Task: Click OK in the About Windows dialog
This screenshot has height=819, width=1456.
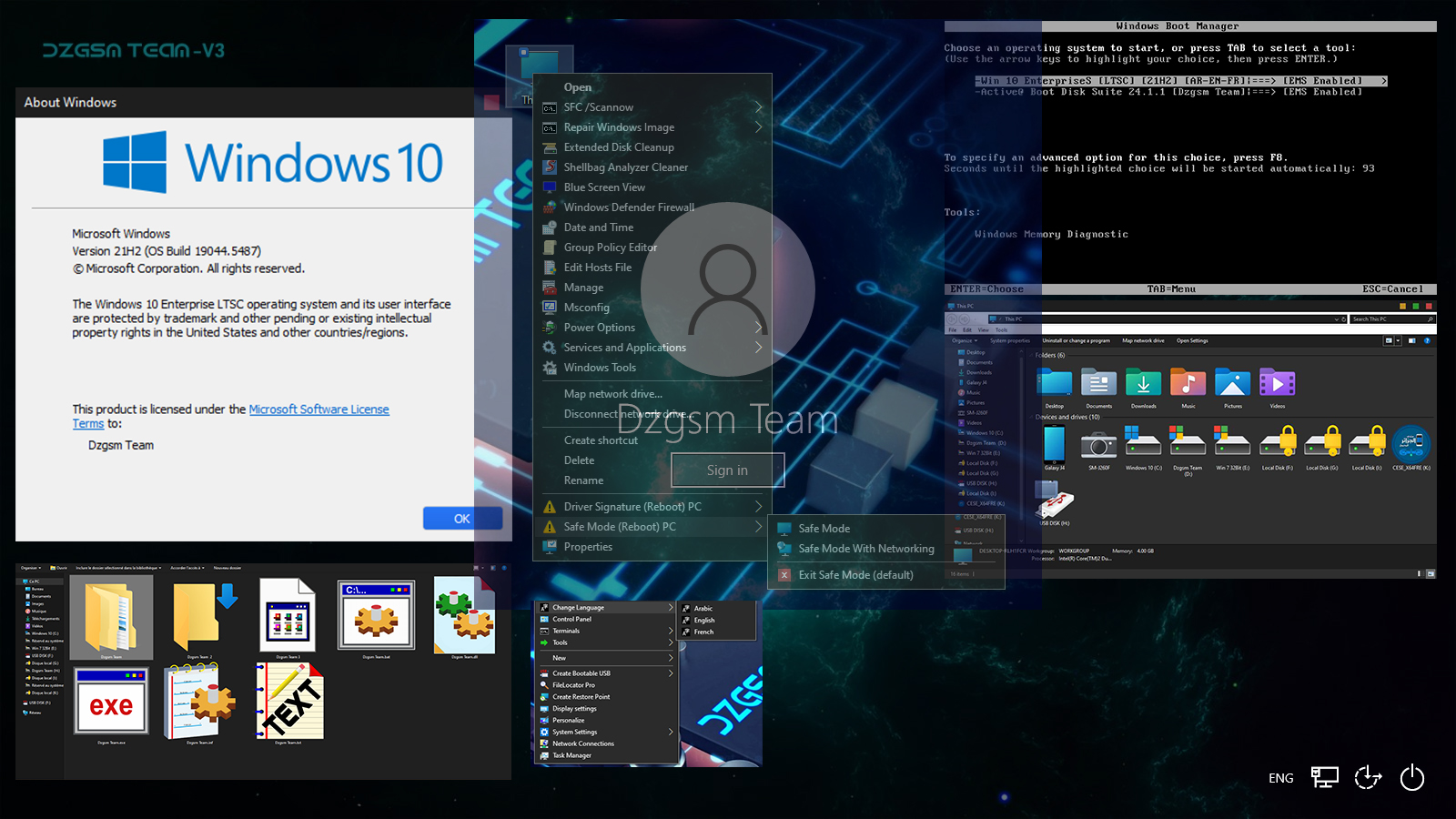Action: click(462, 518)
